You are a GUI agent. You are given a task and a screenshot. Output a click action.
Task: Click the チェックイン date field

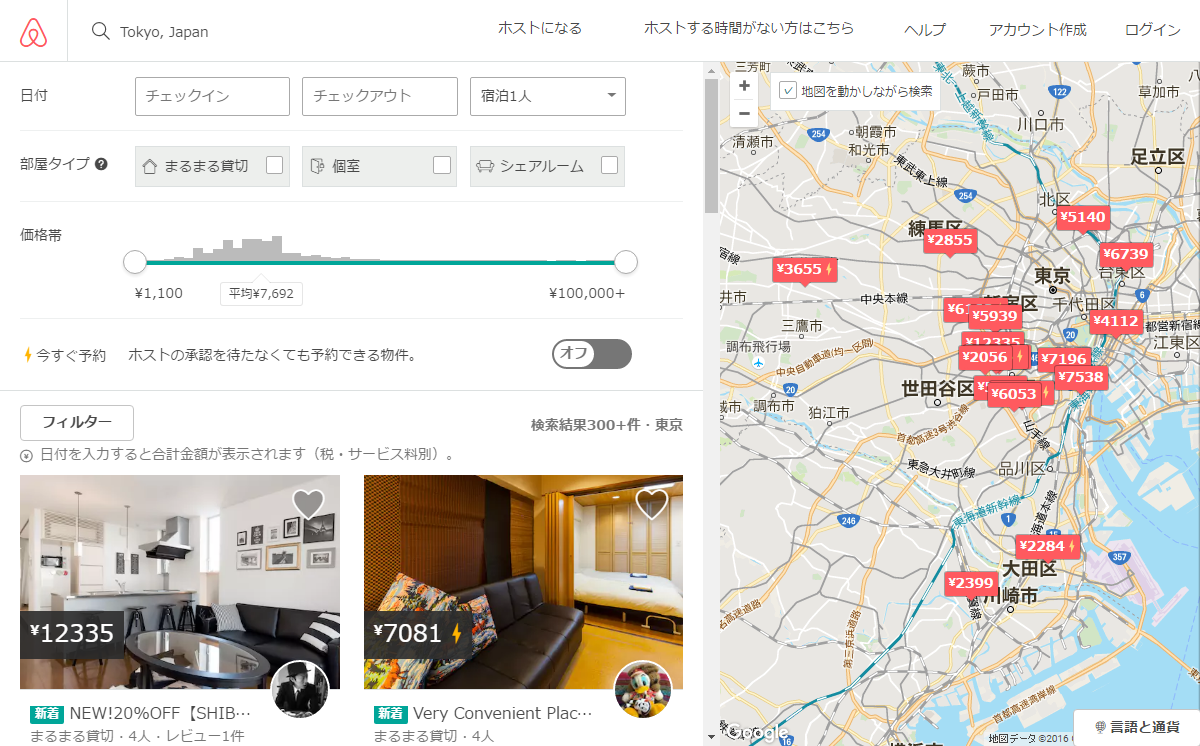pyautogui.click(x=212, y=96)
